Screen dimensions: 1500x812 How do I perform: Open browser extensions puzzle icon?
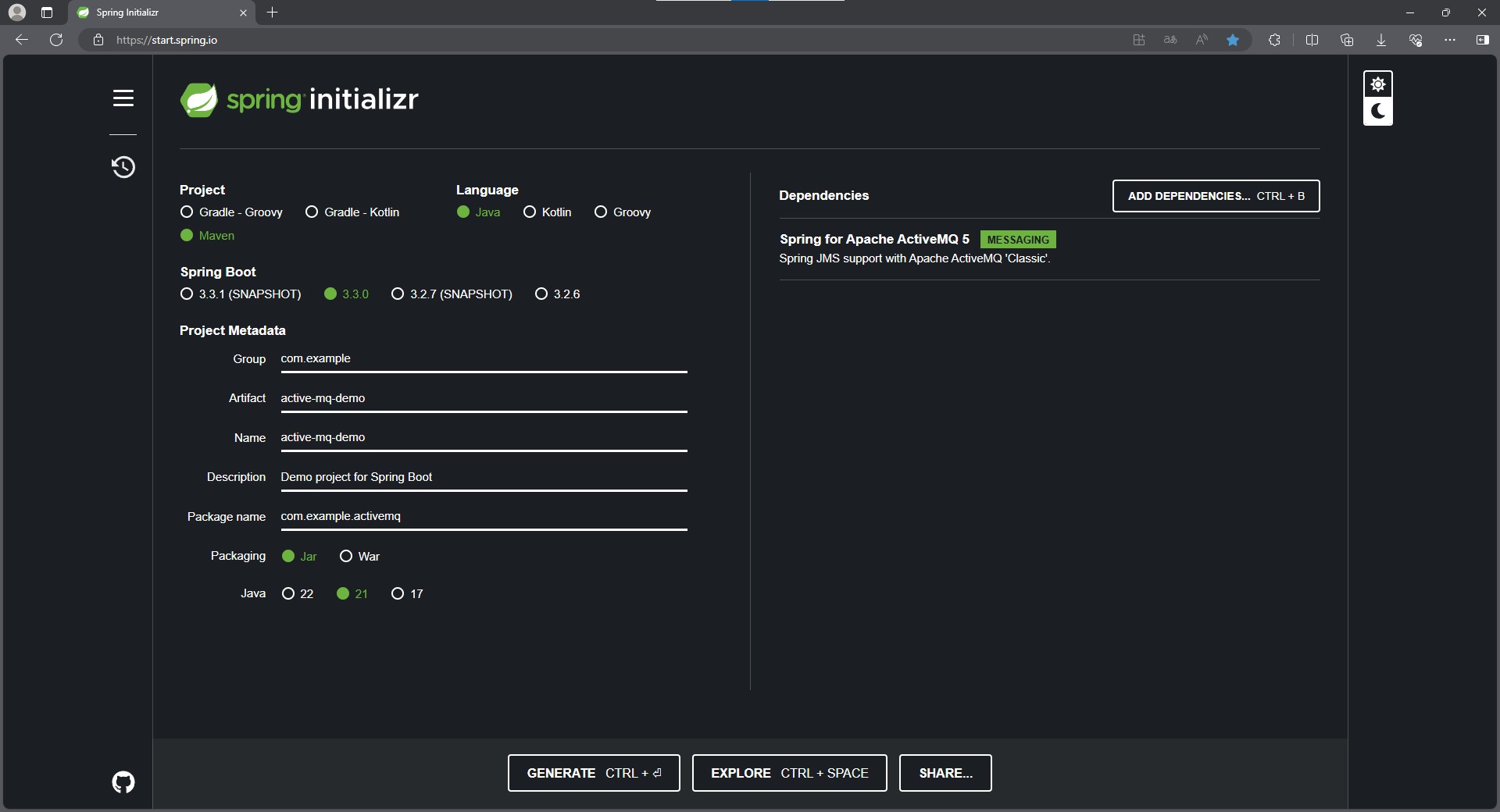(1274, 40)
